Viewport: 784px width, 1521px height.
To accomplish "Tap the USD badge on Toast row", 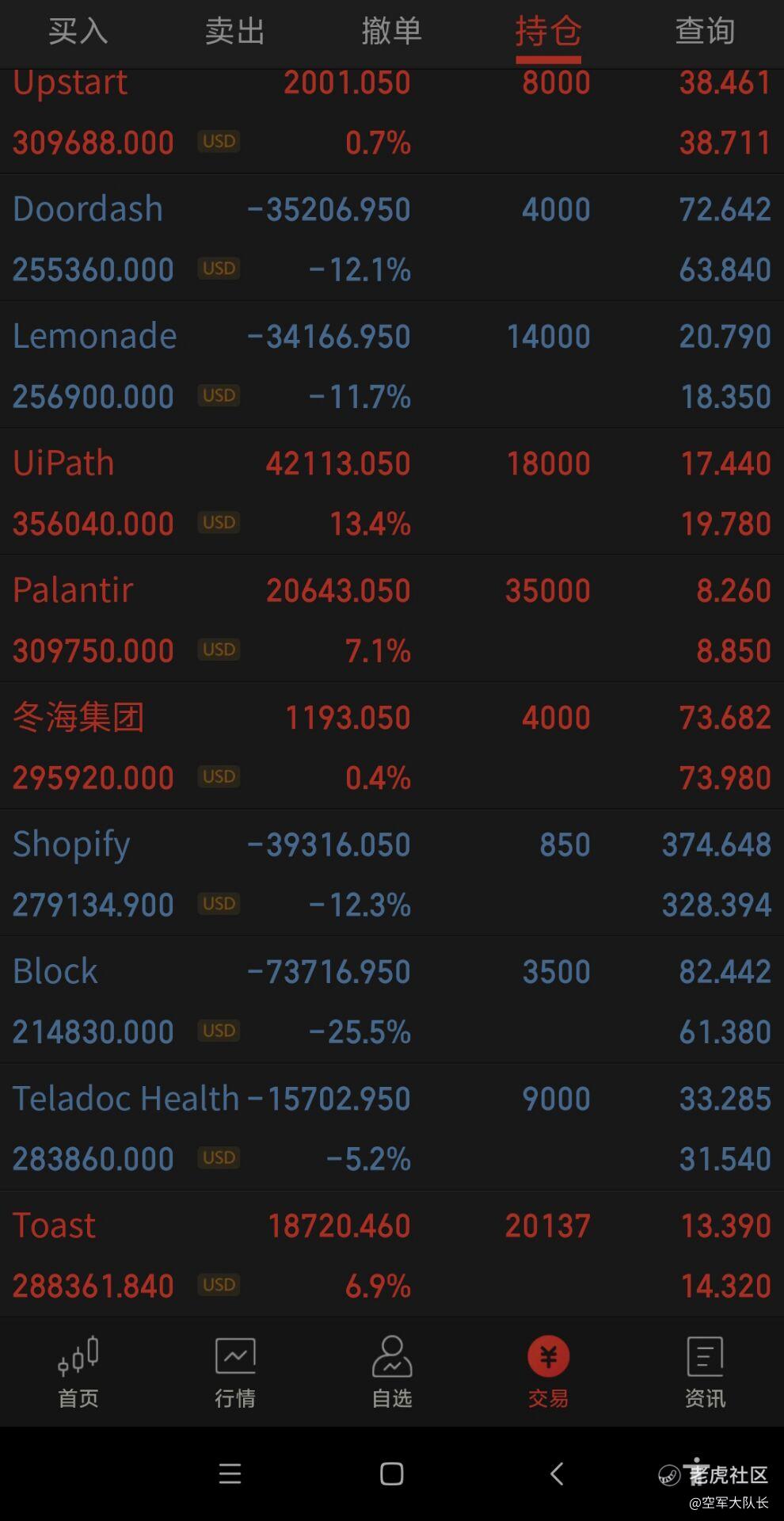I will (x=219, y=1285).
